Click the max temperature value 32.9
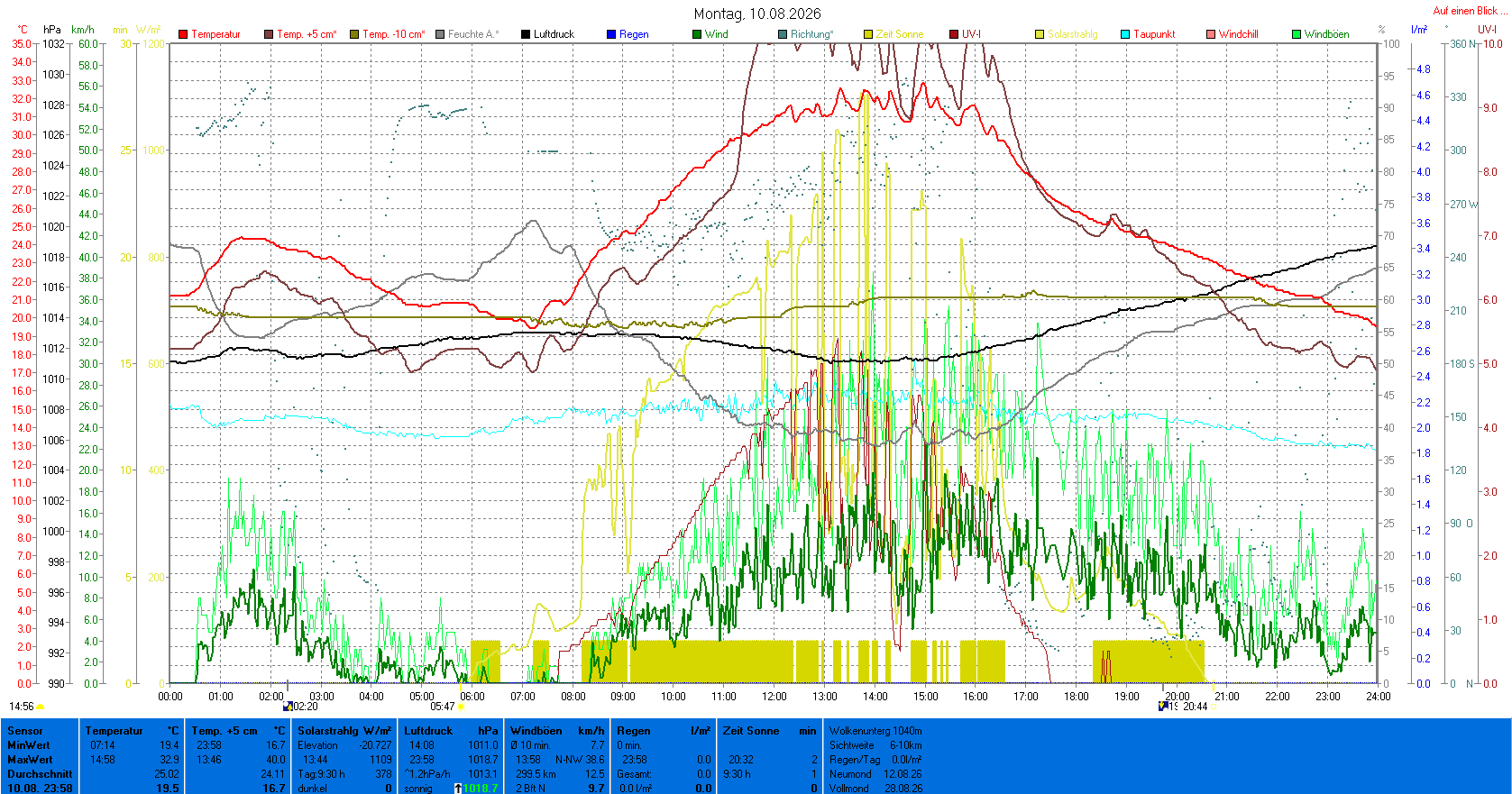 pos(169,760)
